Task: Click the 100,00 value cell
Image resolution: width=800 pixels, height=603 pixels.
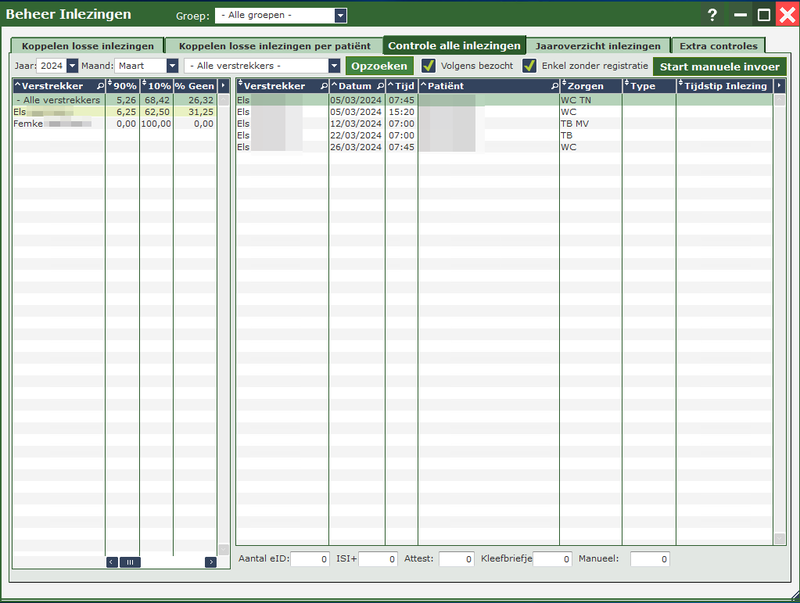Action: point(157,123)
